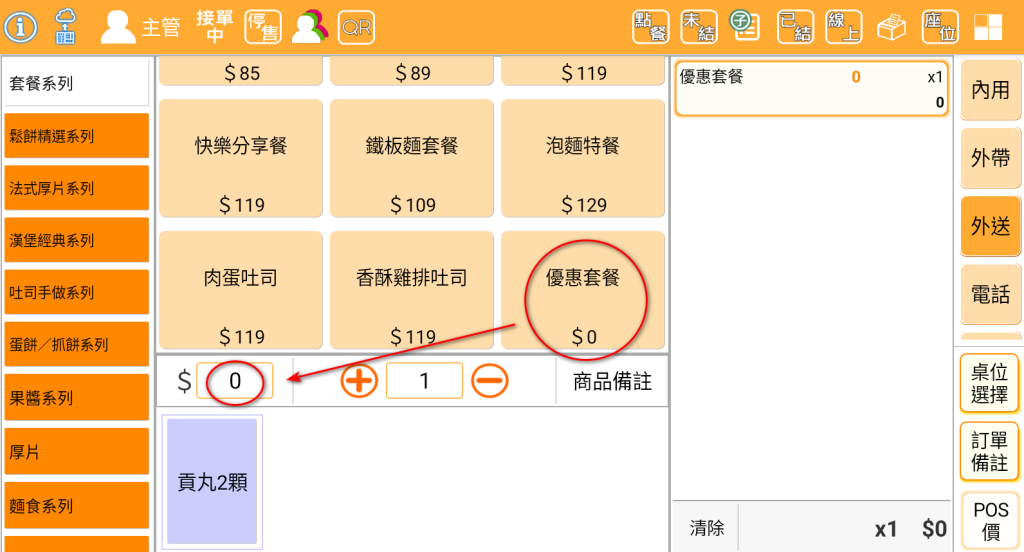Switch to 漢堡經典系列 category
The image size is (1024, 552).
coord(77,240)
